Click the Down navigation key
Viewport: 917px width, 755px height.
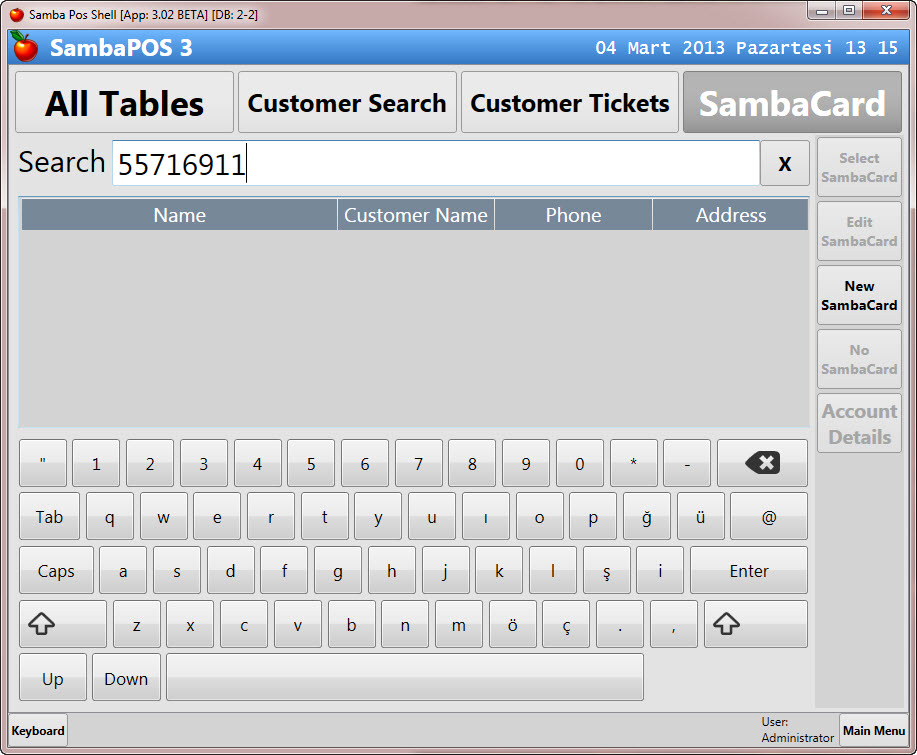tap(126, 679)
